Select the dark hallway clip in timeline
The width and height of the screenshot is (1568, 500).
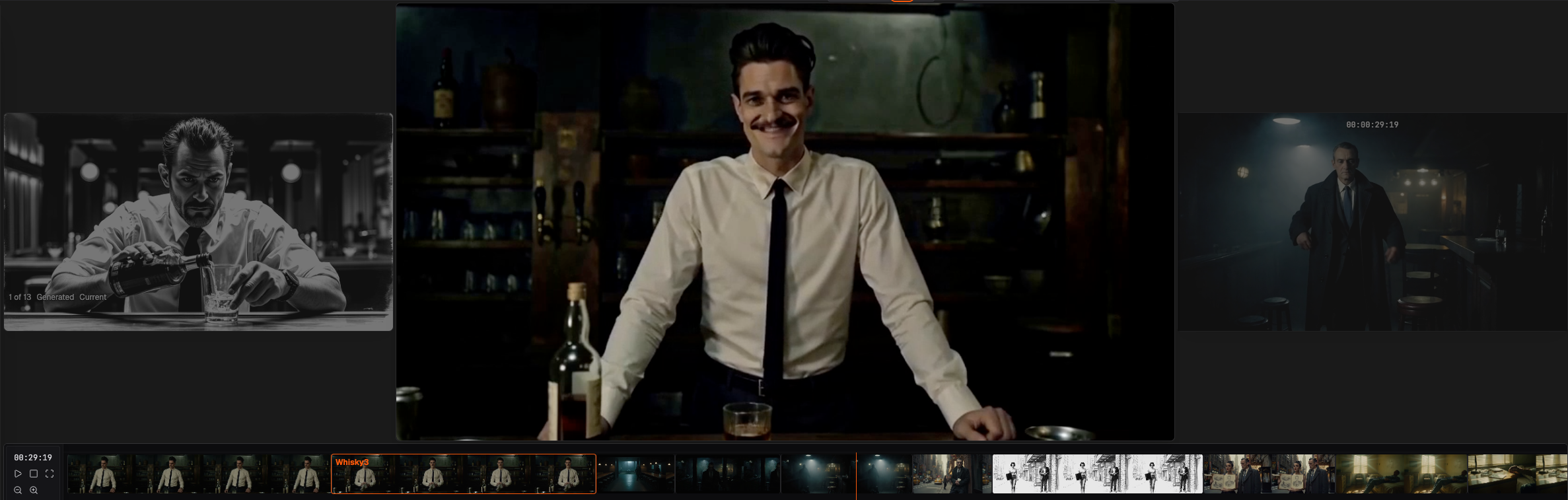click(x=635, y=474)
